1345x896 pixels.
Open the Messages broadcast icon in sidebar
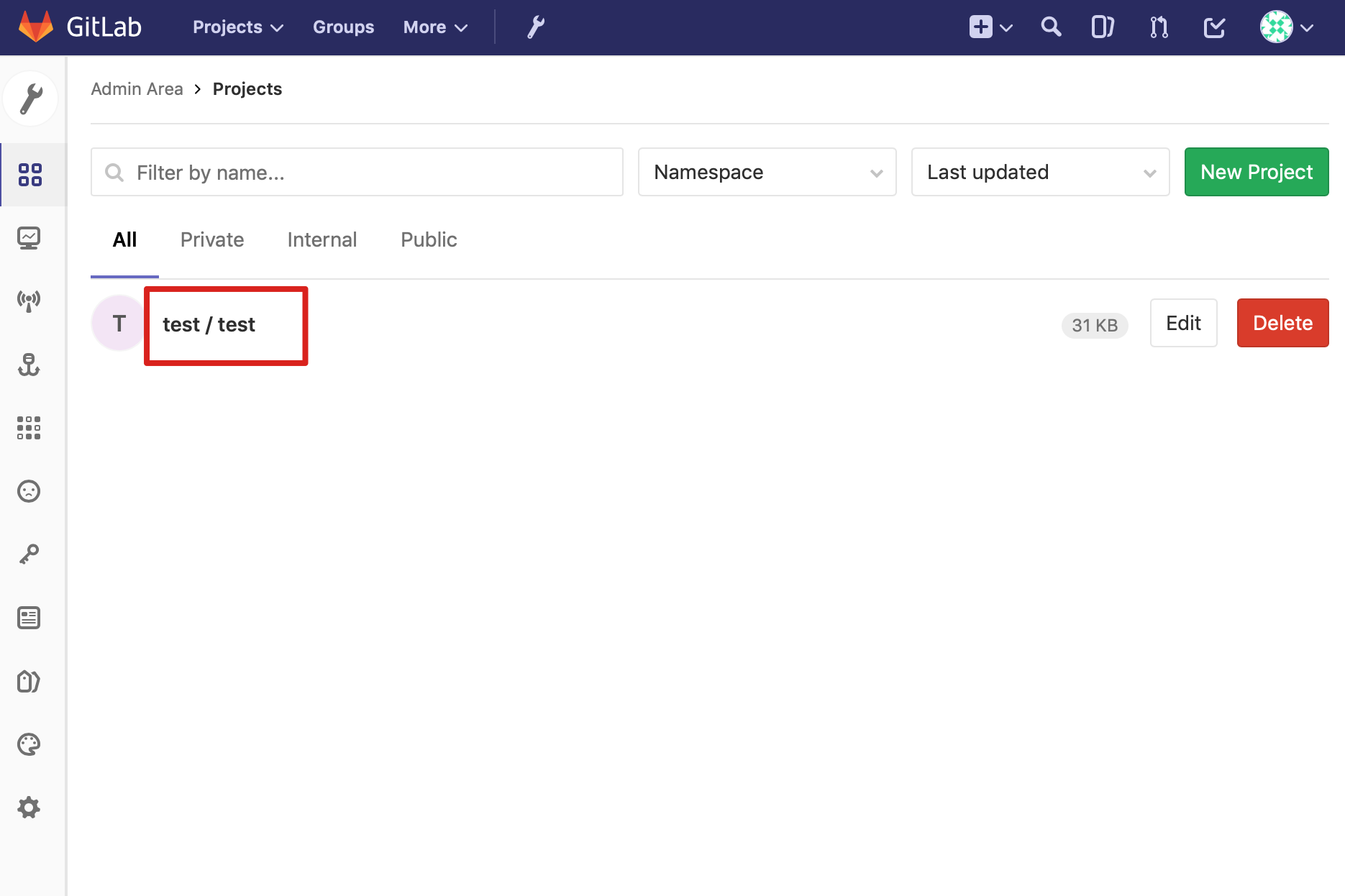click(x=29, y=301)
